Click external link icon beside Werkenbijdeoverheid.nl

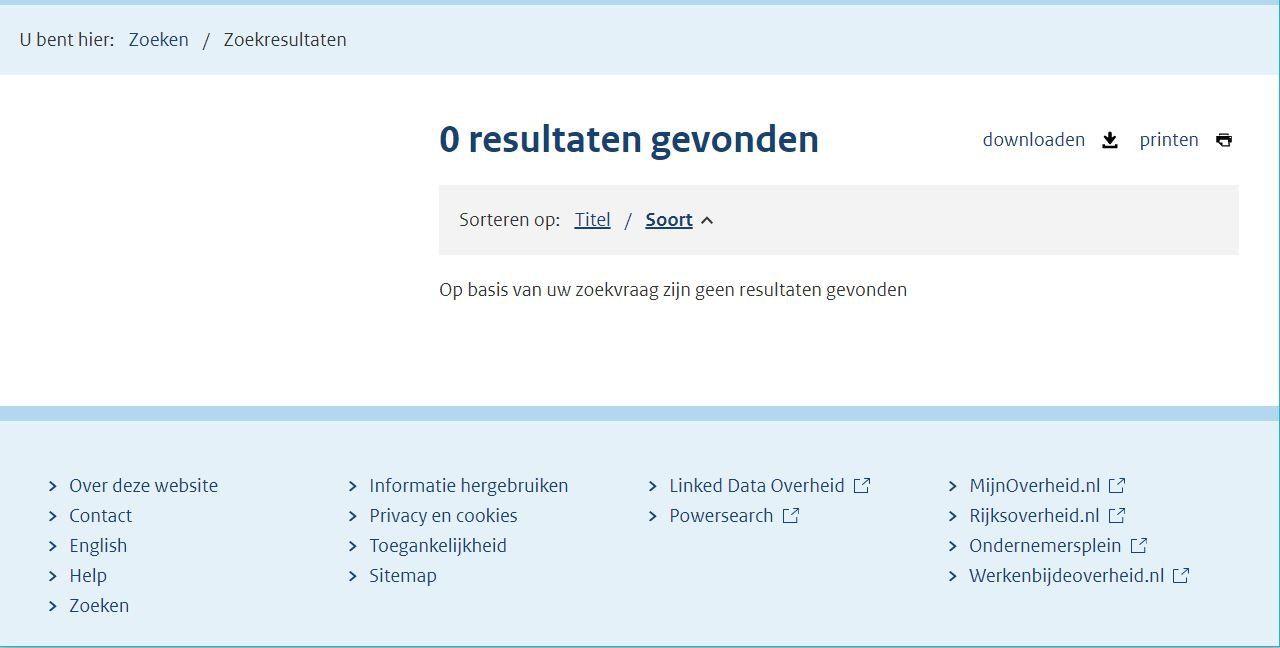[1181, 575]
